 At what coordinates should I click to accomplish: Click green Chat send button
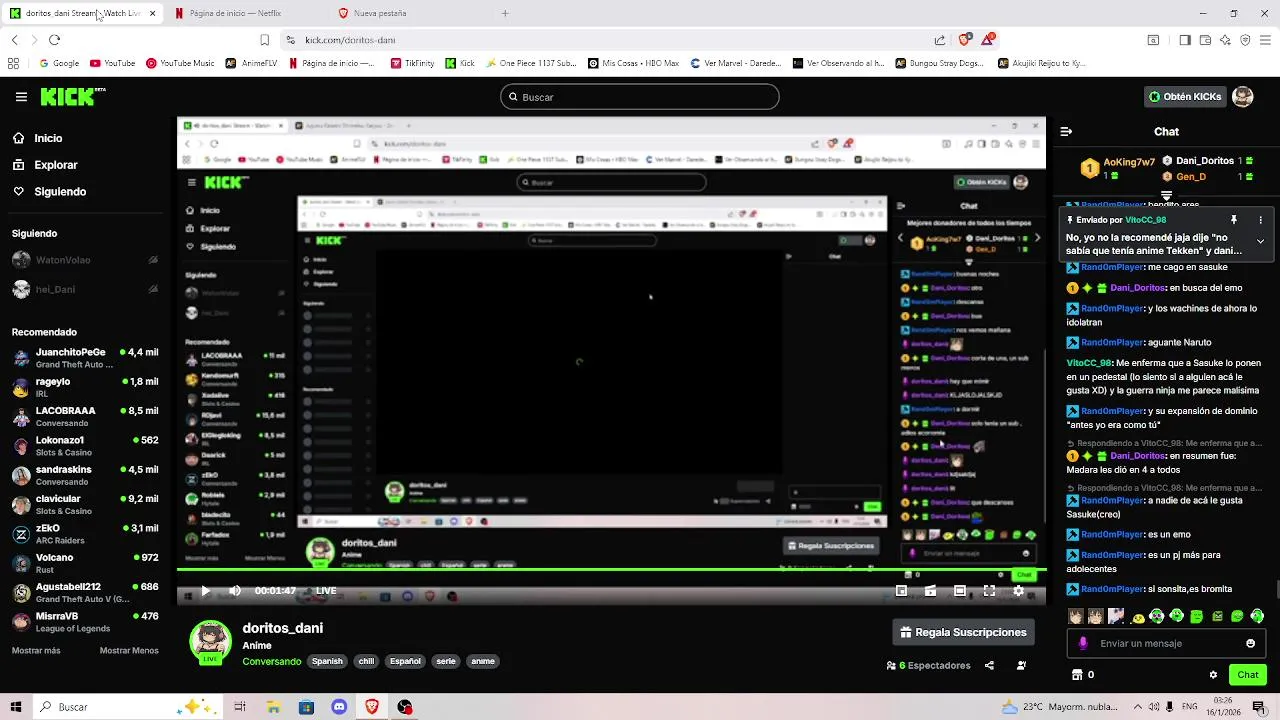point(1247,675)
